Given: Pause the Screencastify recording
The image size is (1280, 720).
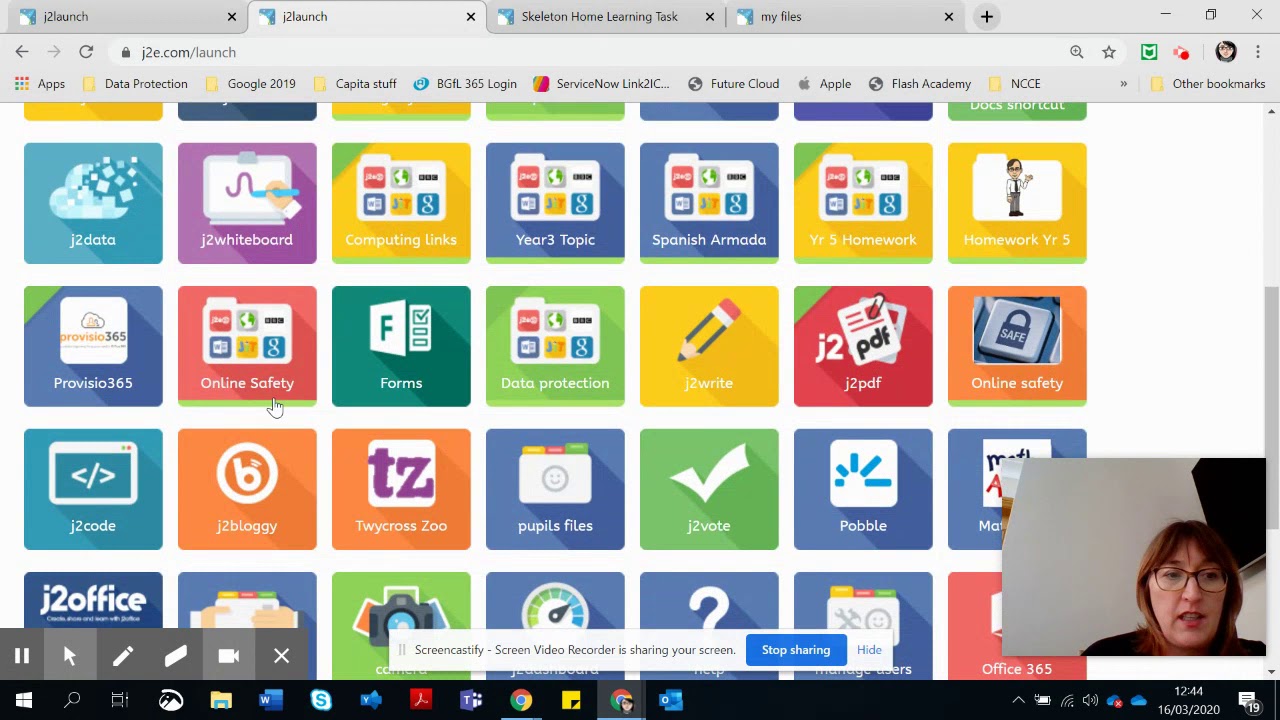Looking at the screenshot, I should (x=22, y=656).
